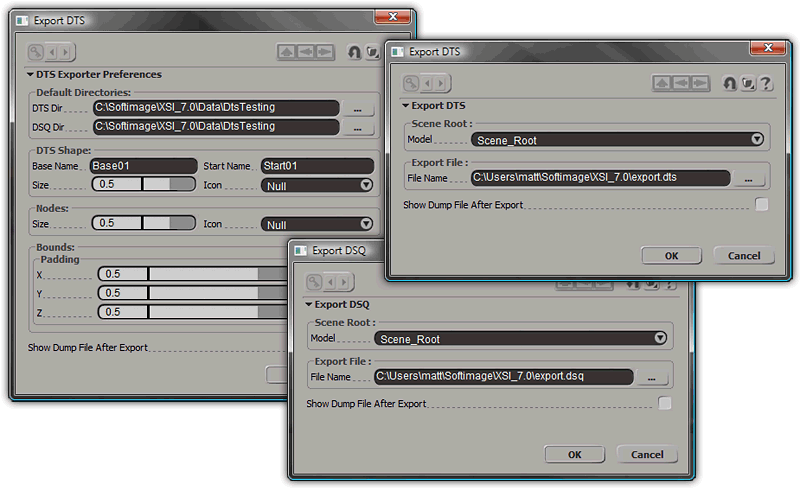Open the DTS Shape Icon dropdown
The height and width of the screenshot is (491, 800).
pyautogui.click(x=317, y=184)
